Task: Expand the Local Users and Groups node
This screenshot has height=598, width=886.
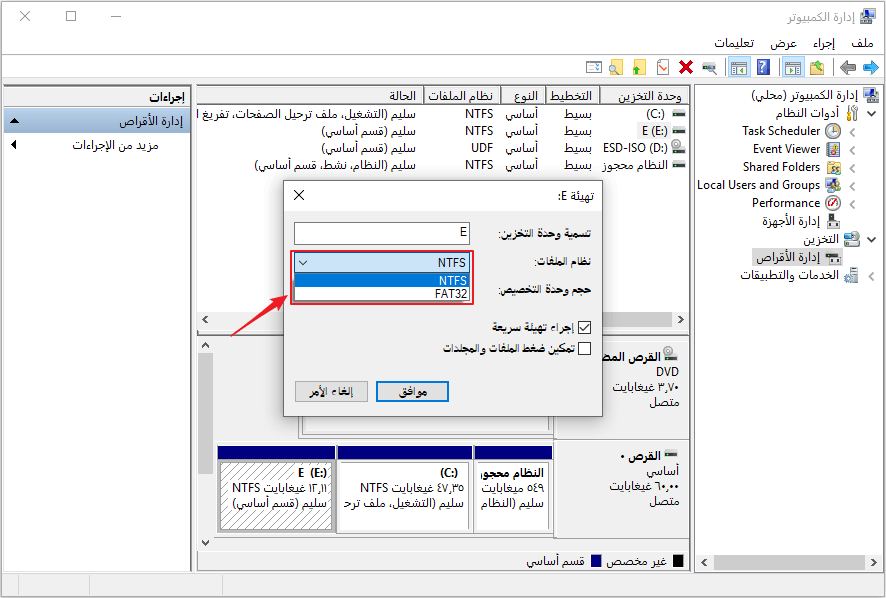Action: pyautogui.click(x=852, y=186)
